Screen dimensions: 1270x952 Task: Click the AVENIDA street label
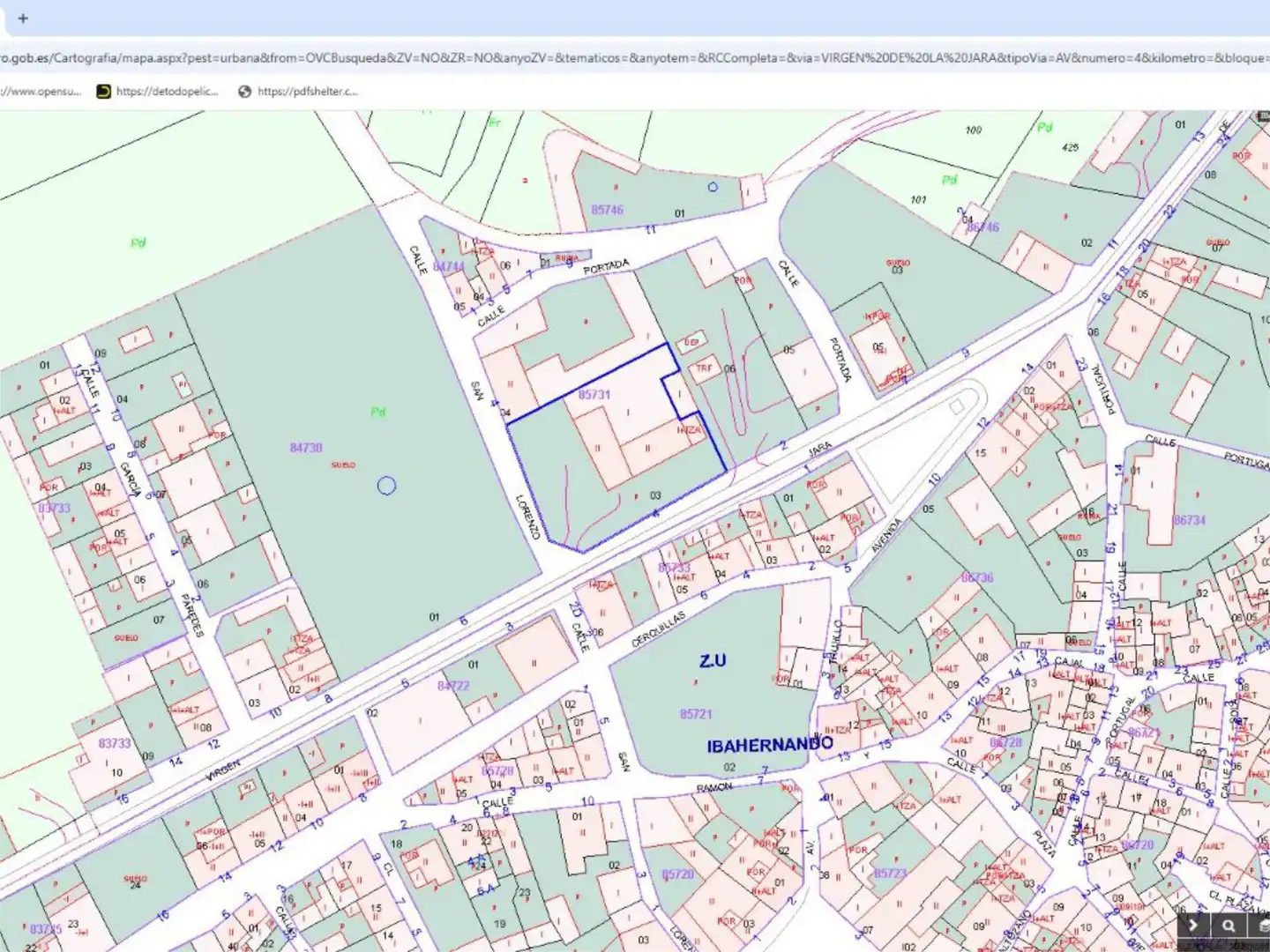click(x=886, y=536)
